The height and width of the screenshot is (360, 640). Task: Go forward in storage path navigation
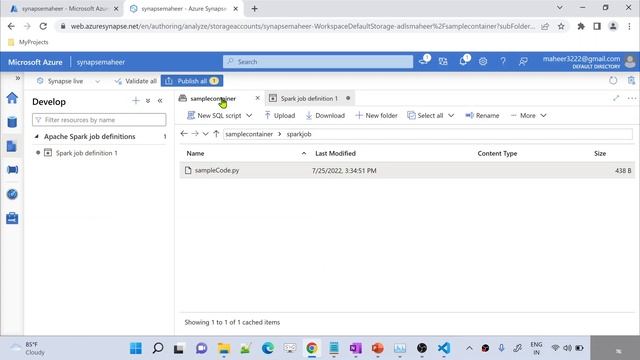point(195,134)
